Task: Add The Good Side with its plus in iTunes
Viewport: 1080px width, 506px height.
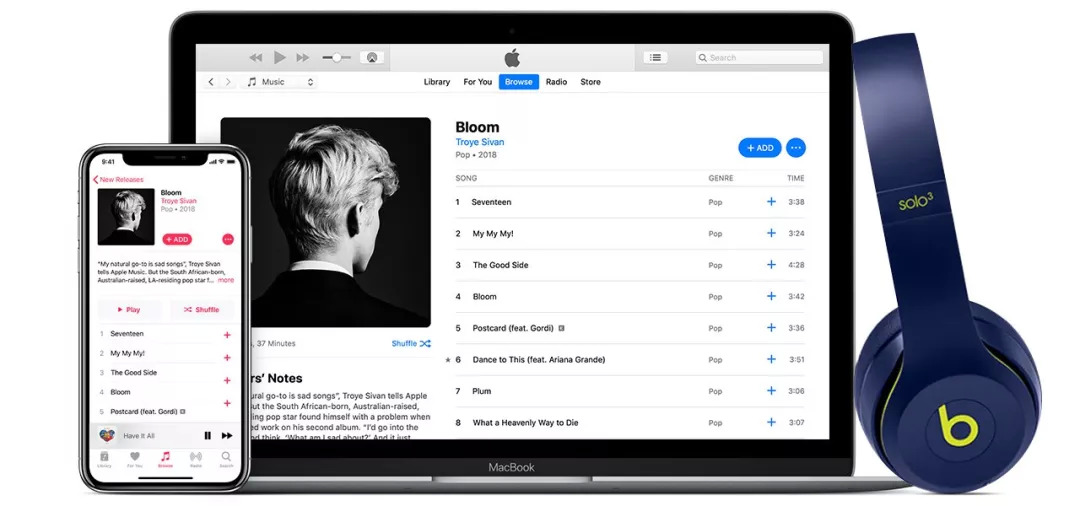Action: tap(771, 265)
